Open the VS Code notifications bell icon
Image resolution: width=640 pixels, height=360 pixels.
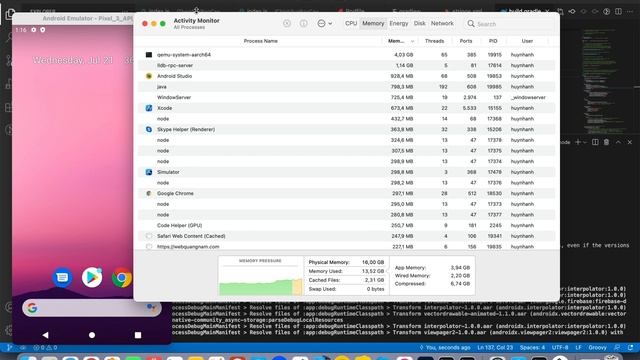[631, 348]
